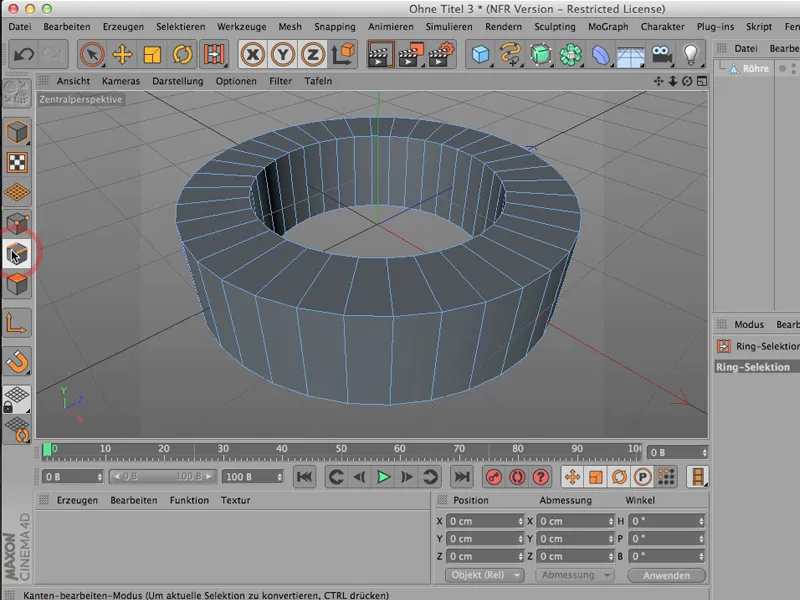Activate the Move tool
The width and height of the screenshot is (800, 600).
coord(122,54)
